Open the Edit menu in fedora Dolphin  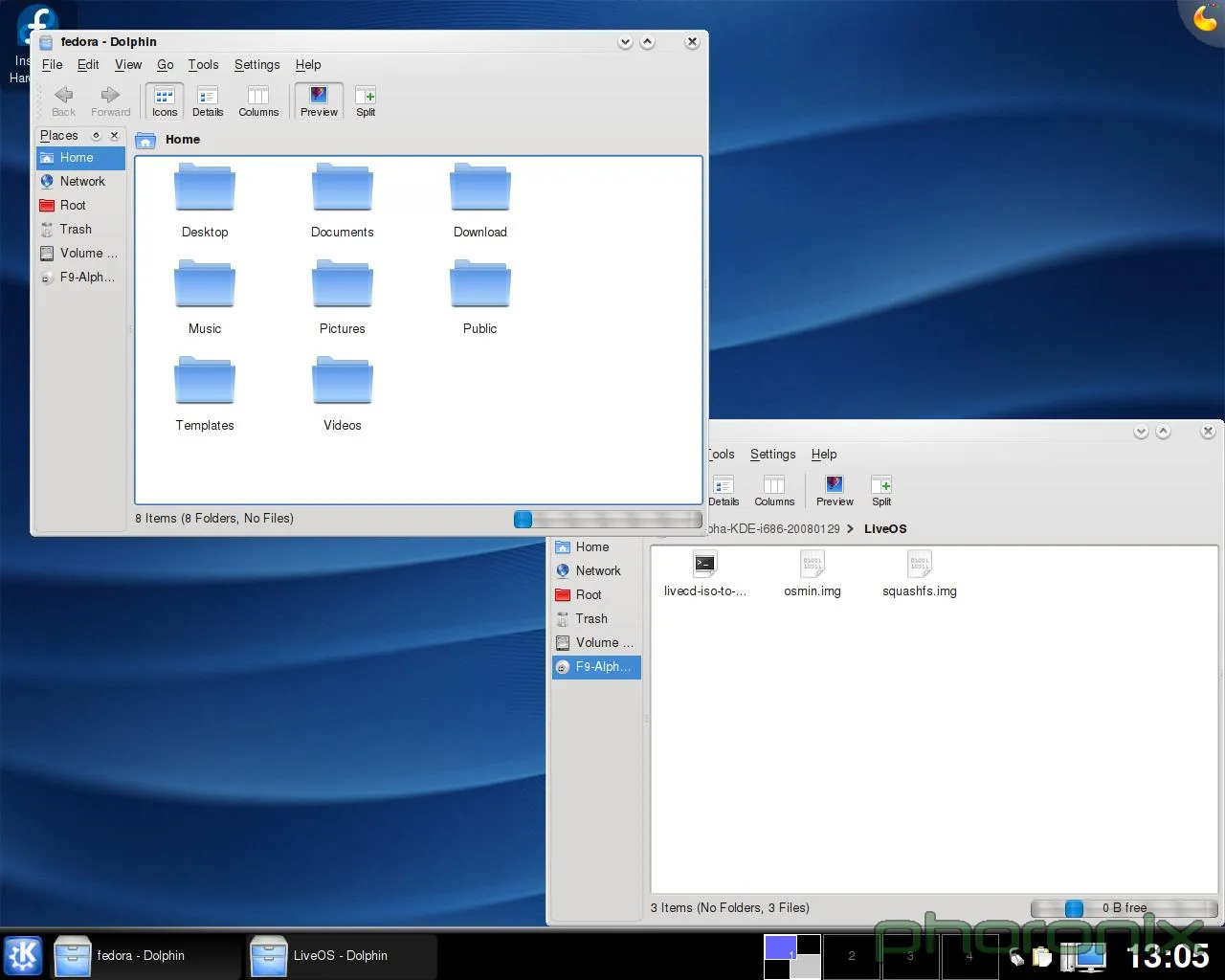[x=88, y=65]
